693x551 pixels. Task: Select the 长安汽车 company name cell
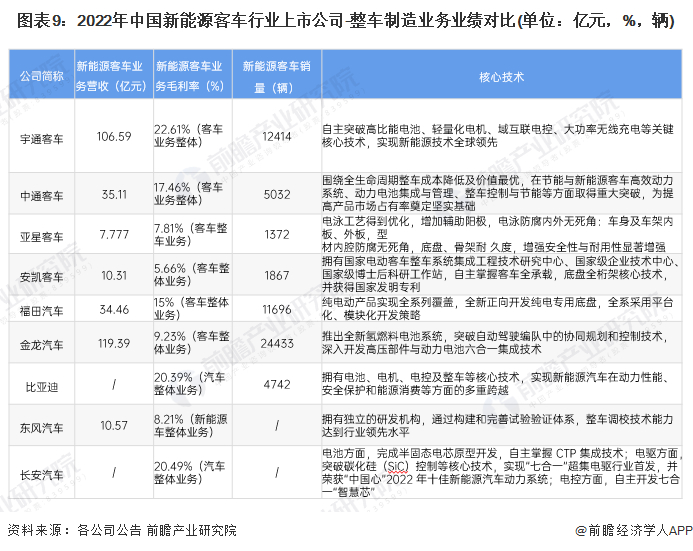42,475
